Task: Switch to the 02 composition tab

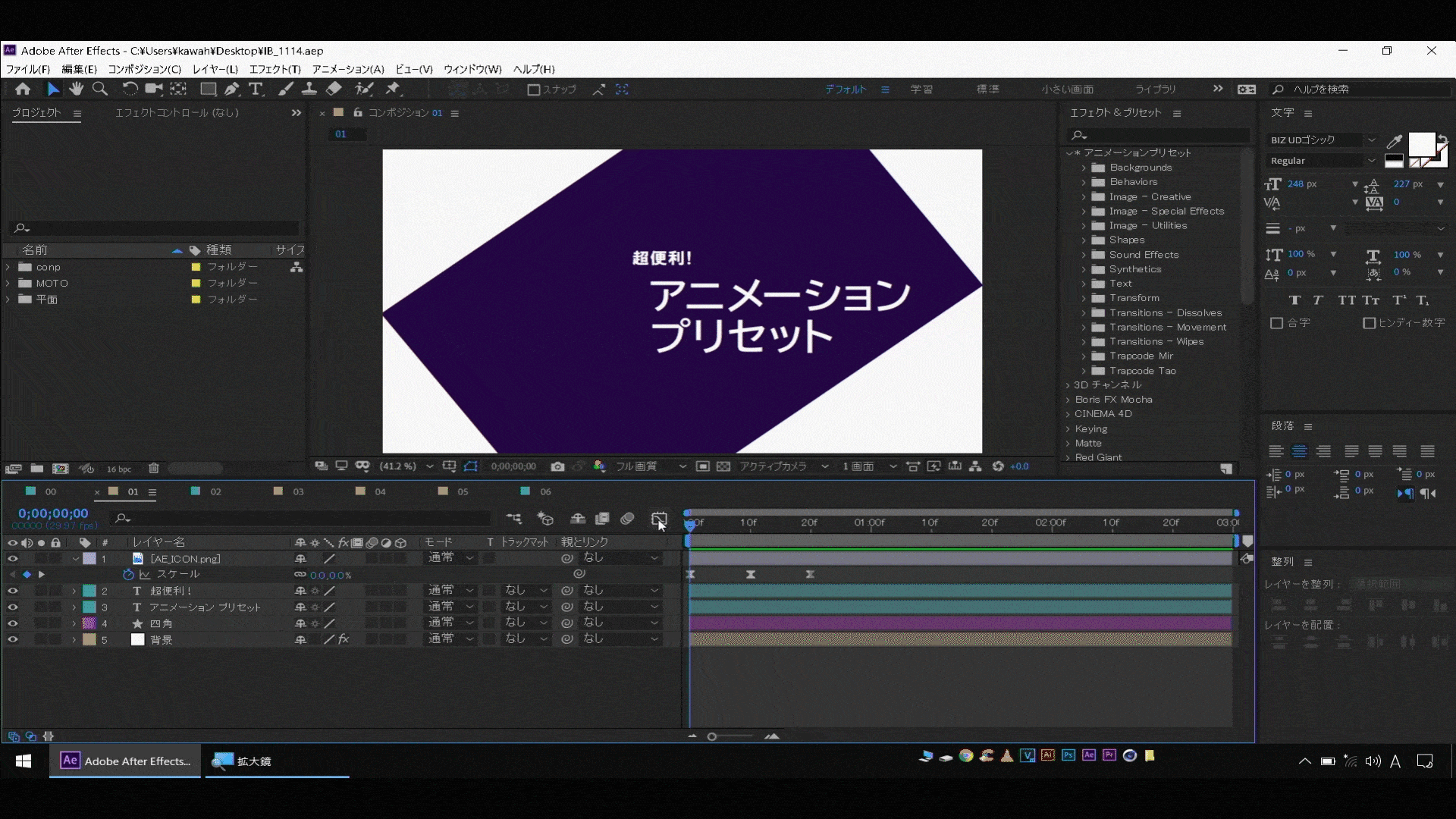Action: click(215, 491)
